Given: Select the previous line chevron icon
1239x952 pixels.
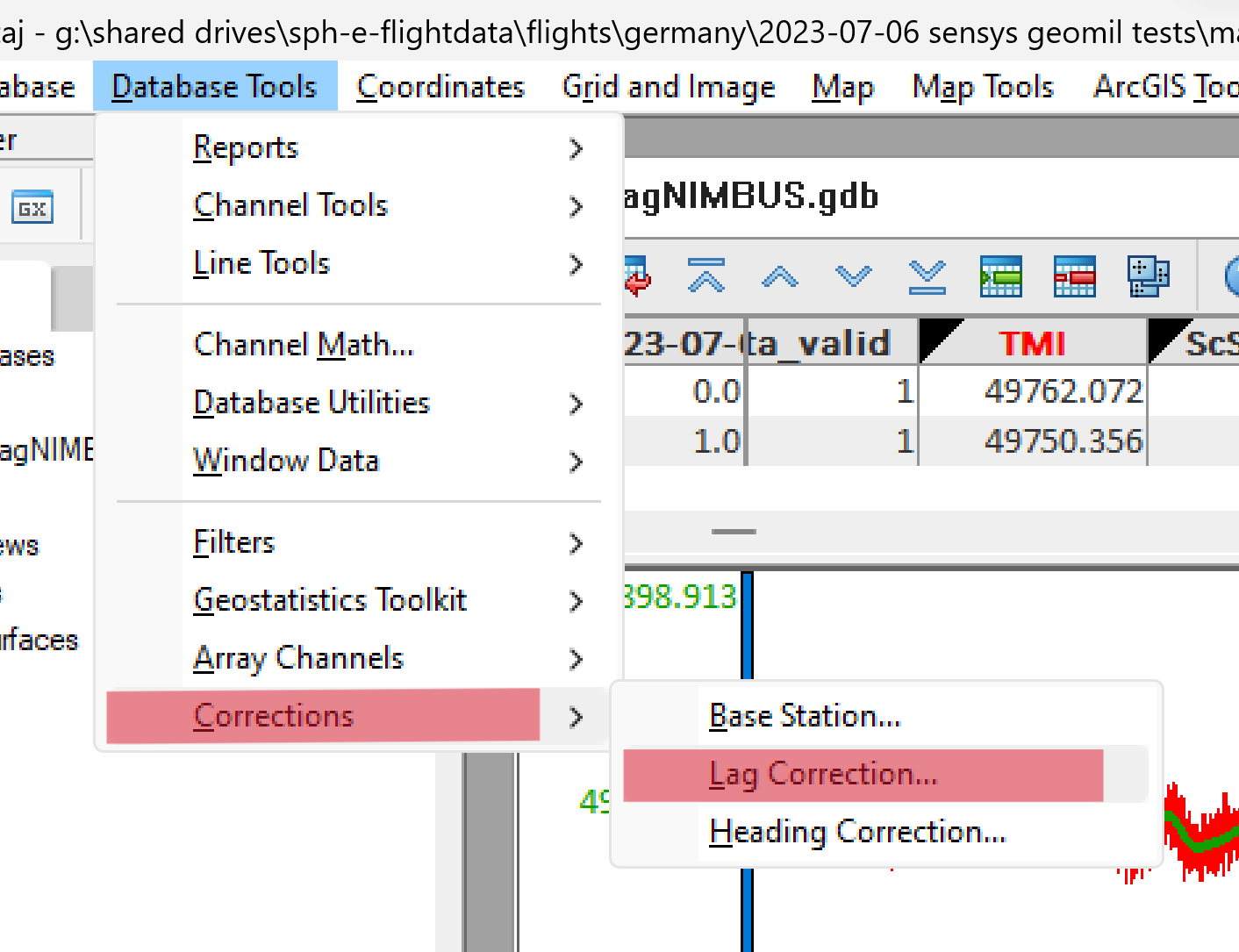Looking at the screenshot, I should coord(780,276).
